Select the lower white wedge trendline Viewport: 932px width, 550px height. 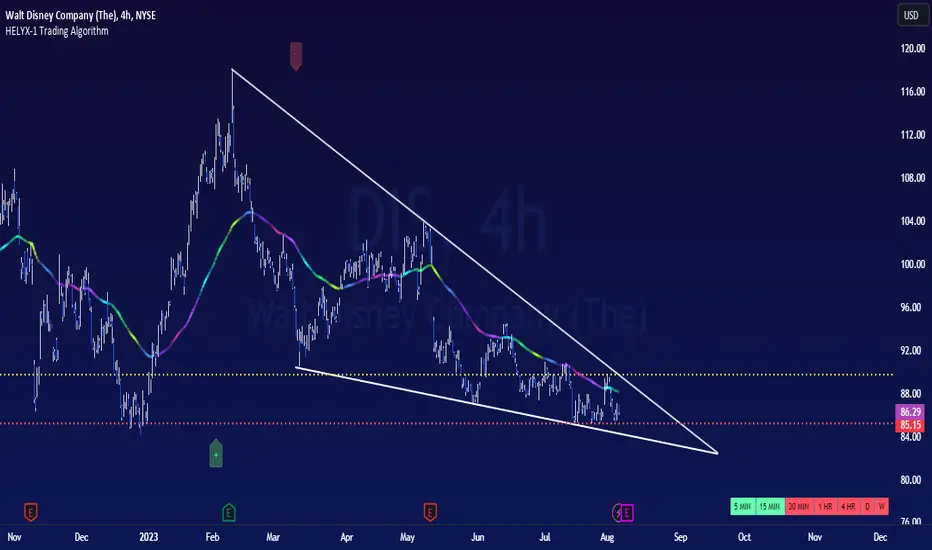coord(506,410)
